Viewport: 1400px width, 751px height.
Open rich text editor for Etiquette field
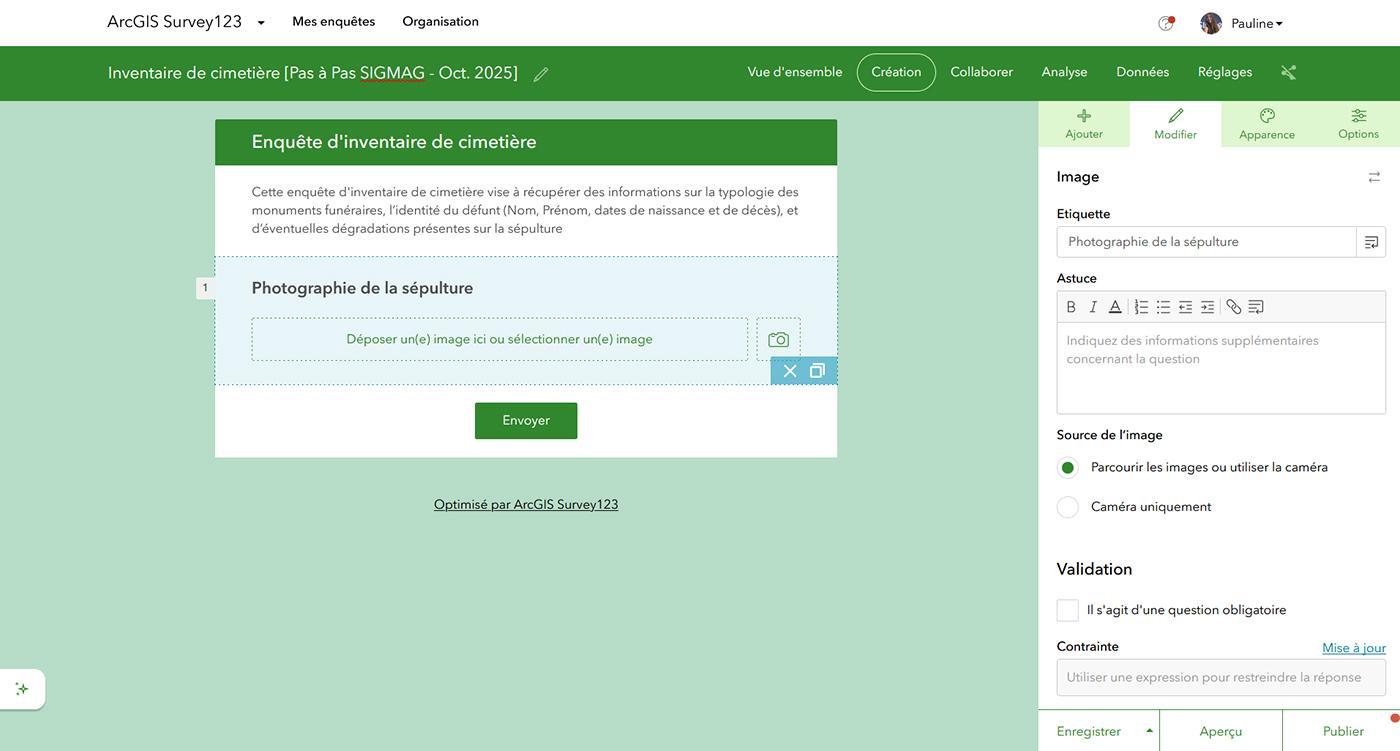(x=1371, y=242)
